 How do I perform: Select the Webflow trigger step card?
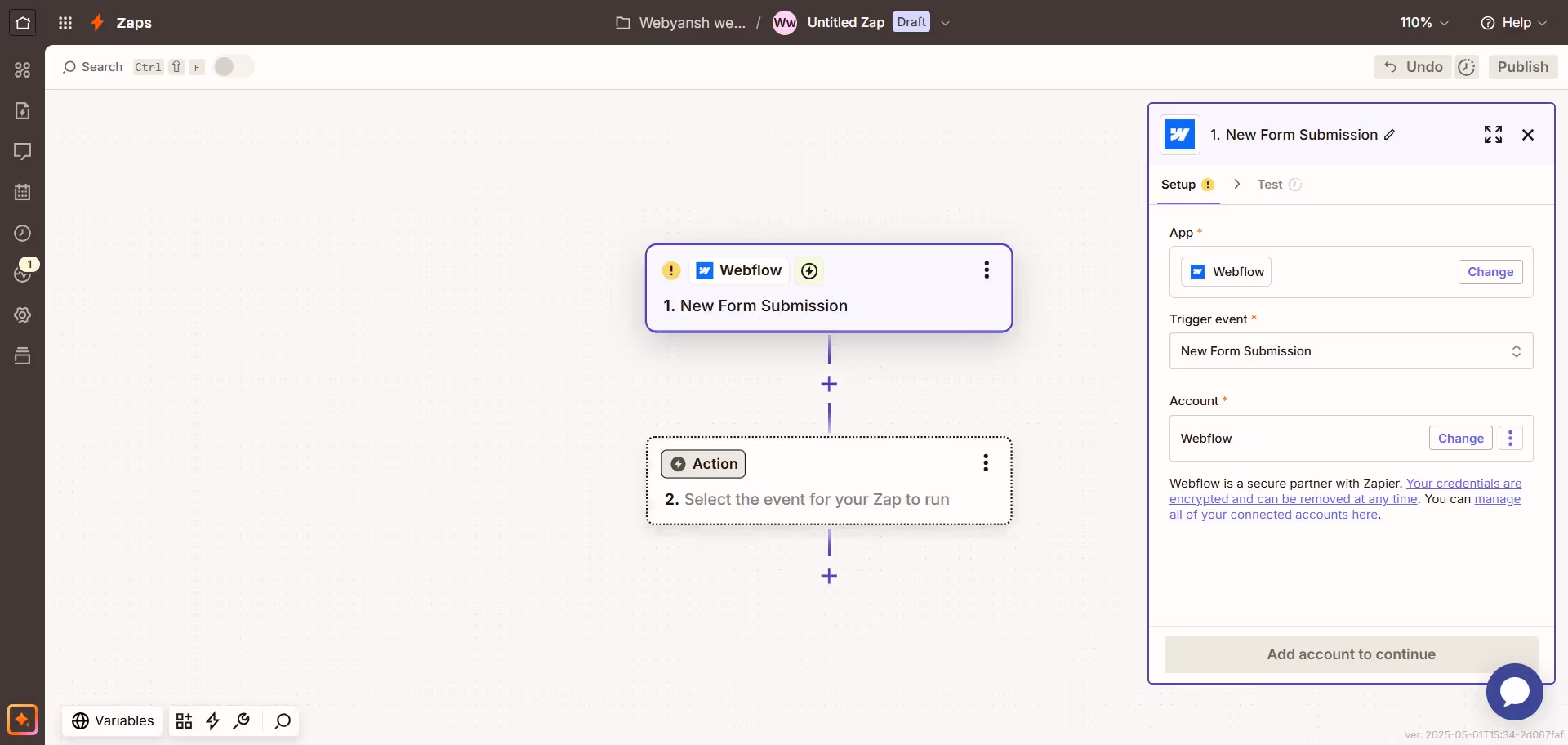click(x=829, y=288)
